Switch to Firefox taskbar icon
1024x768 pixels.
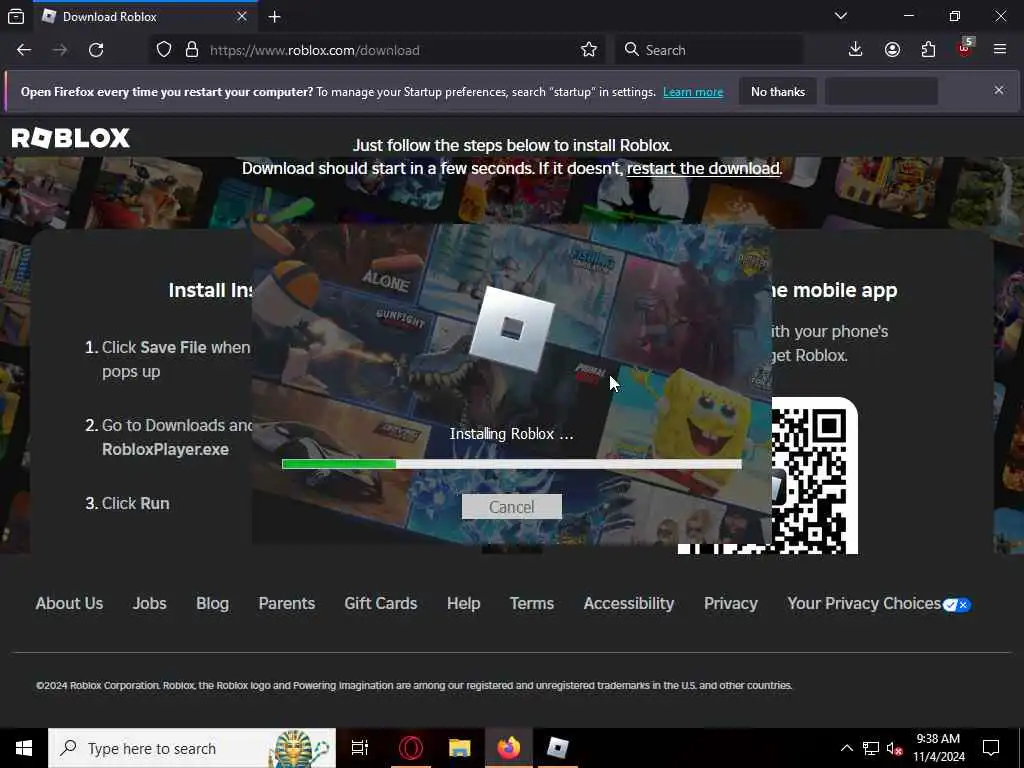click(x=509, y=748)
